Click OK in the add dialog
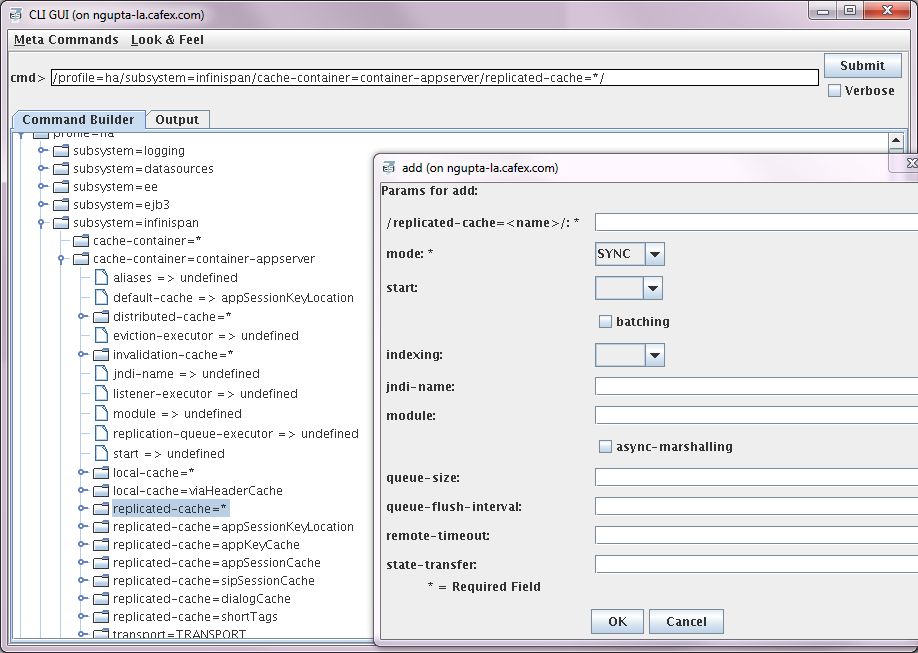Image resolution: width=918 pixels, height=653 pixels. pyautogui.click(x=617, y=621)
